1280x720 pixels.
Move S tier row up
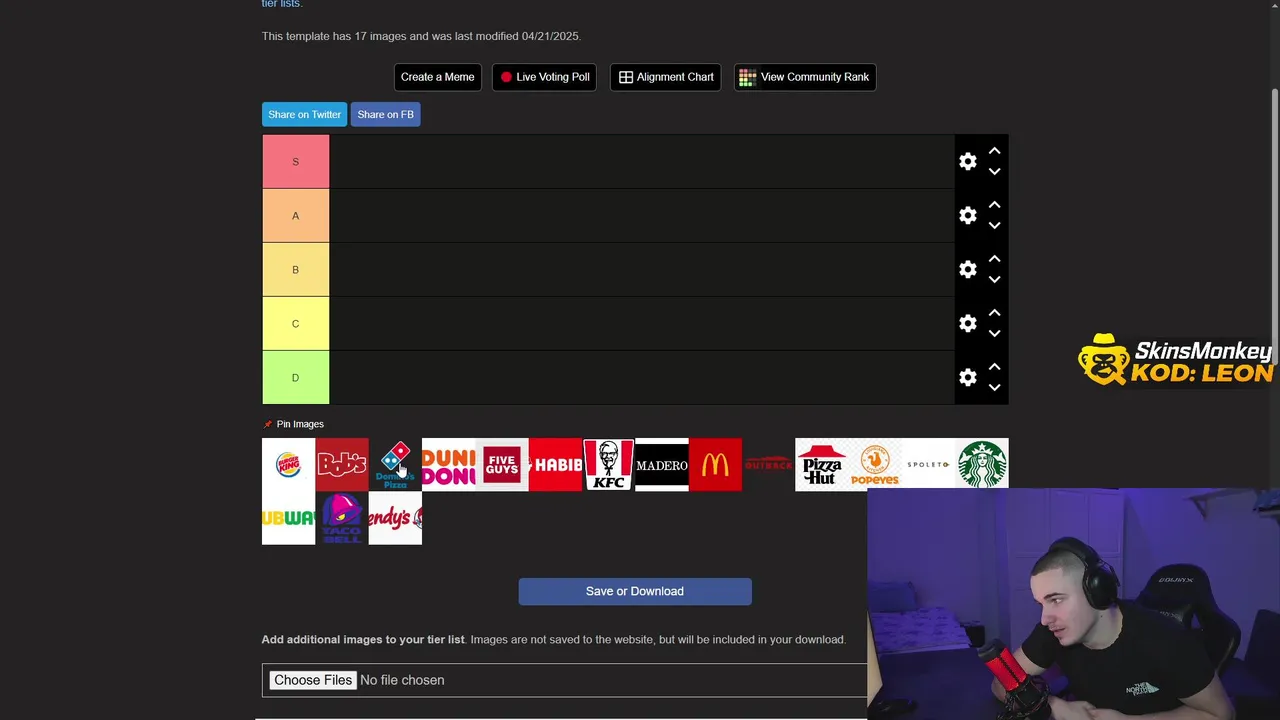(x=994, y=151)
